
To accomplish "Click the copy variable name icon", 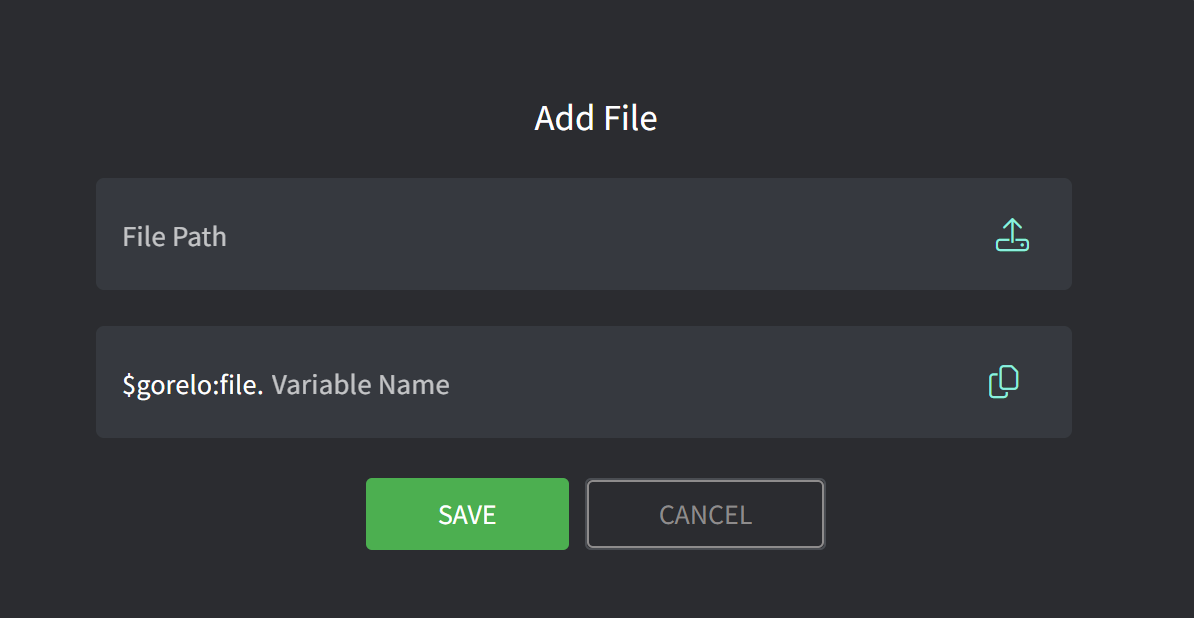I will click(x=1004, y=382).
